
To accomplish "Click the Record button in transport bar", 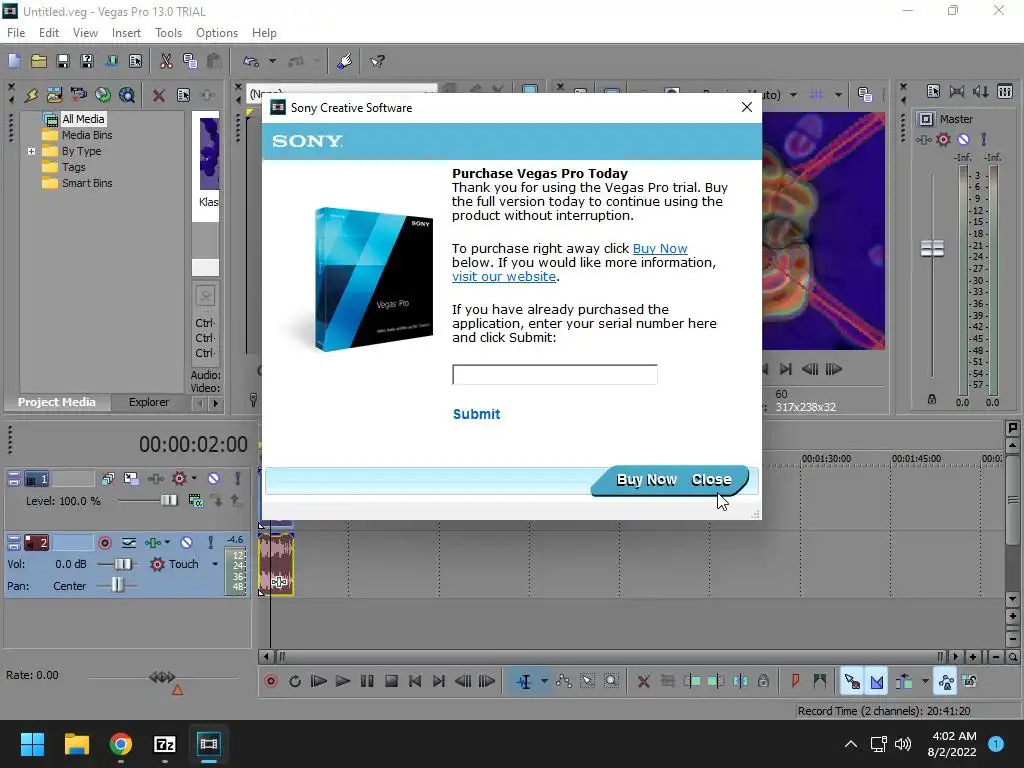I will (x=271, y=682).
